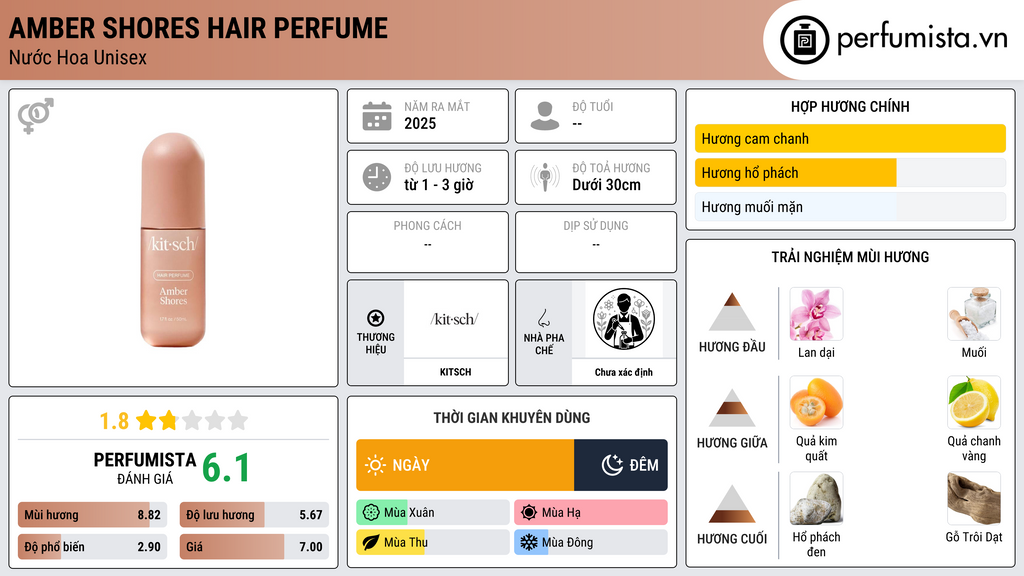Image resolution: width=1024 pixels, height=576 pixels.
Task: Click the green 6.1 Perfumista score
Action: pos(226,468)
